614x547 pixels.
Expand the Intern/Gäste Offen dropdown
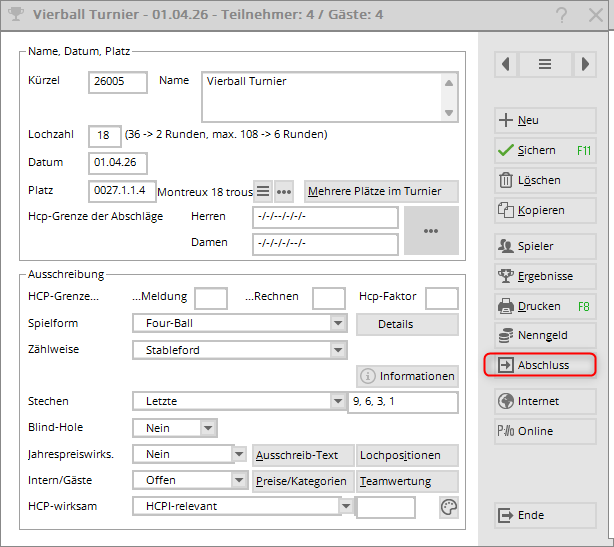tap(239, 481)
